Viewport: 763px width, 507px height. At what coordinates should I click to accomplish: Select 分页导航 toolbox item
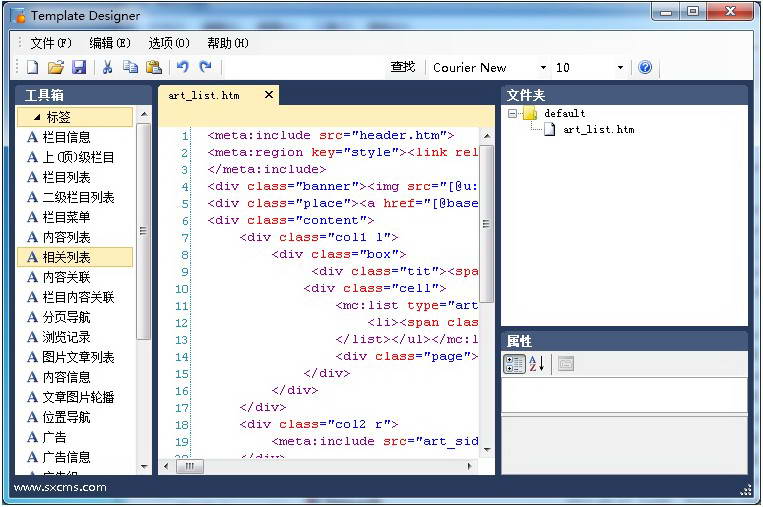74,317
